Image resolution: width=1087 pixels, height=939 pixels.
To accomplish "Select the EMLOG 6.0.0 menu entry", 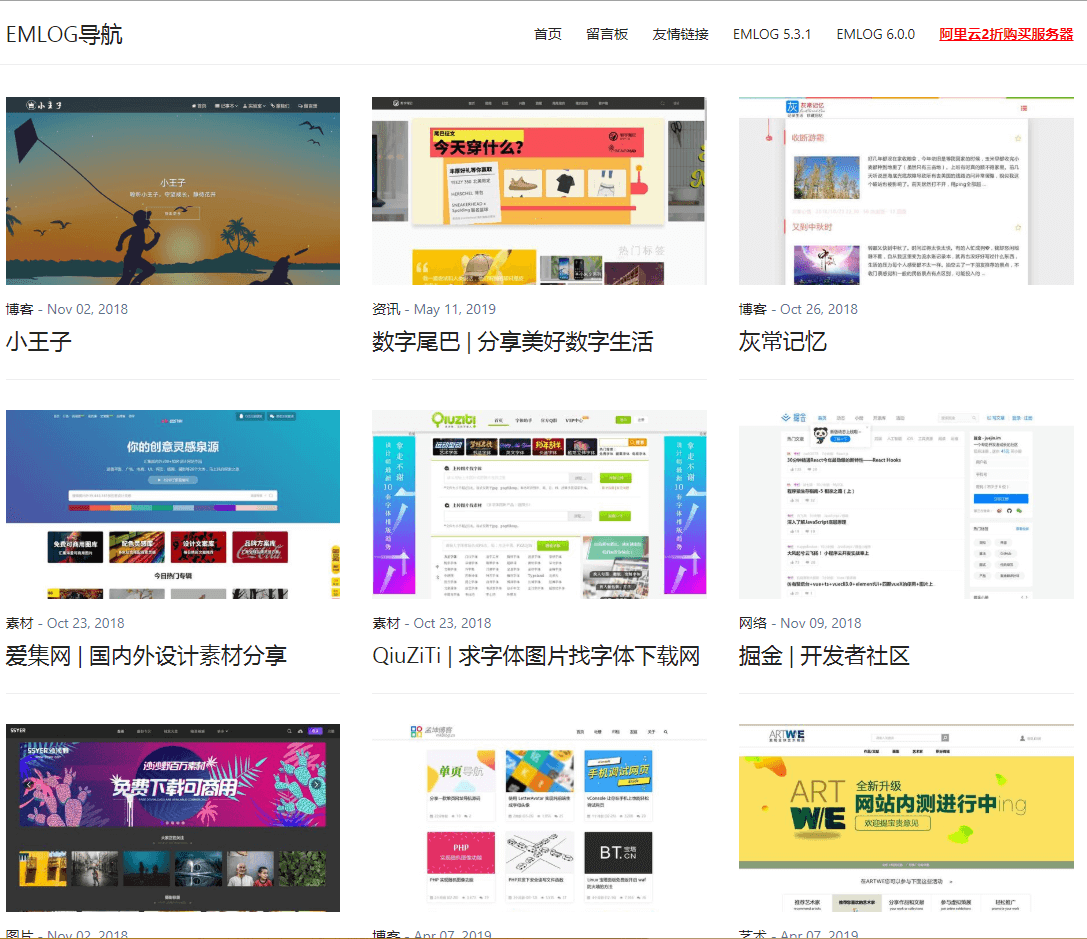I will click(x=875, y=33).
